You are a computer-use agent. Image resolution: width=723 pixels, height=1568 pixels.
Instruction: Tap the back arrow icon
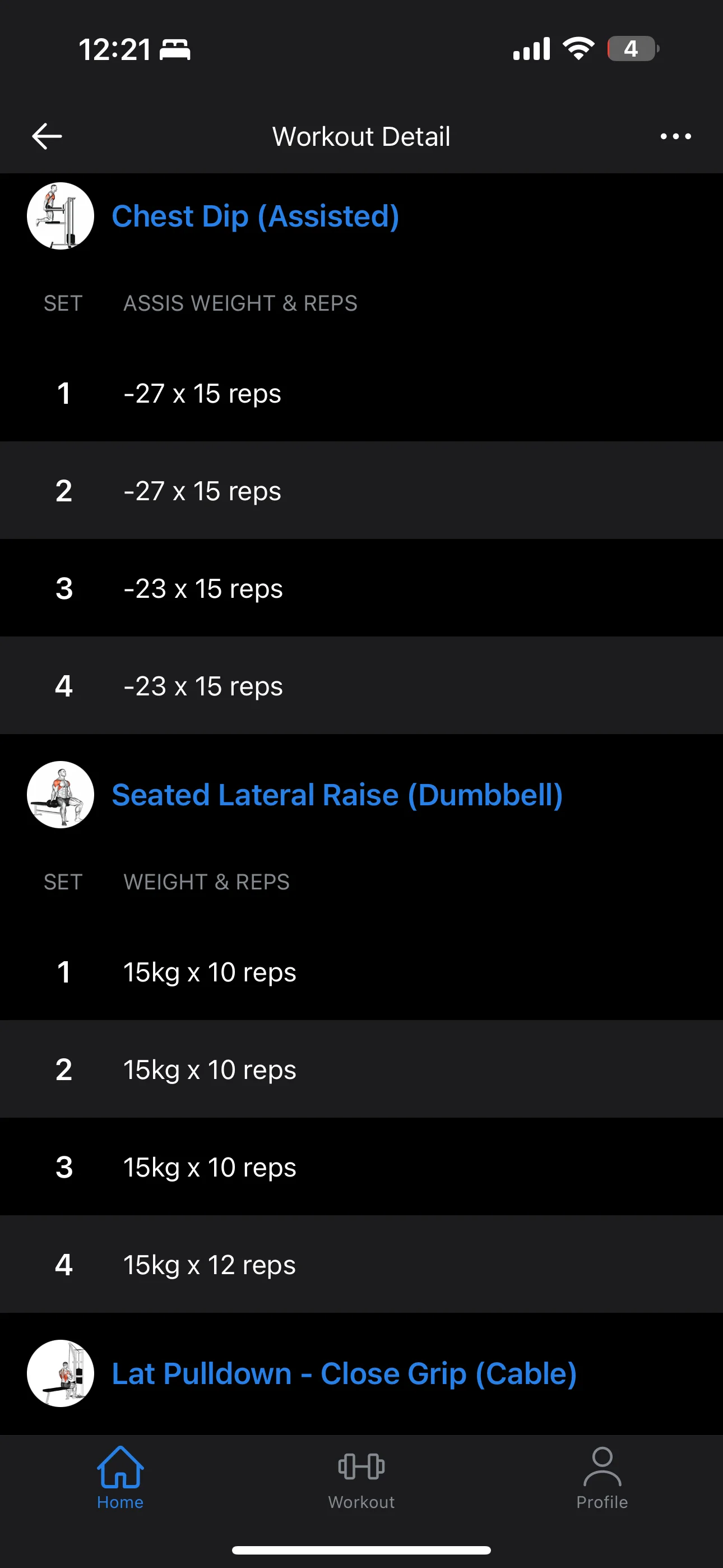pos(47,136)
